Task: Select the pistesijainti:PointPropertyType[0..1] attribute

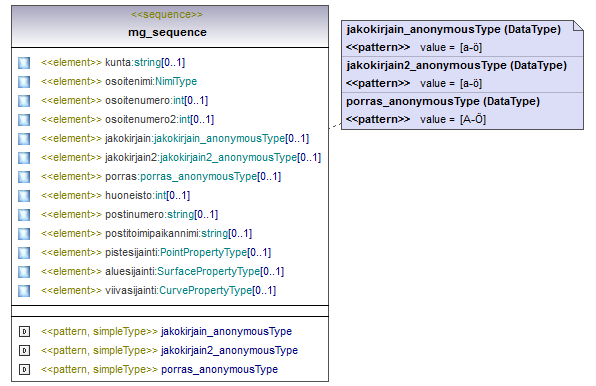Action: (188, 252)
